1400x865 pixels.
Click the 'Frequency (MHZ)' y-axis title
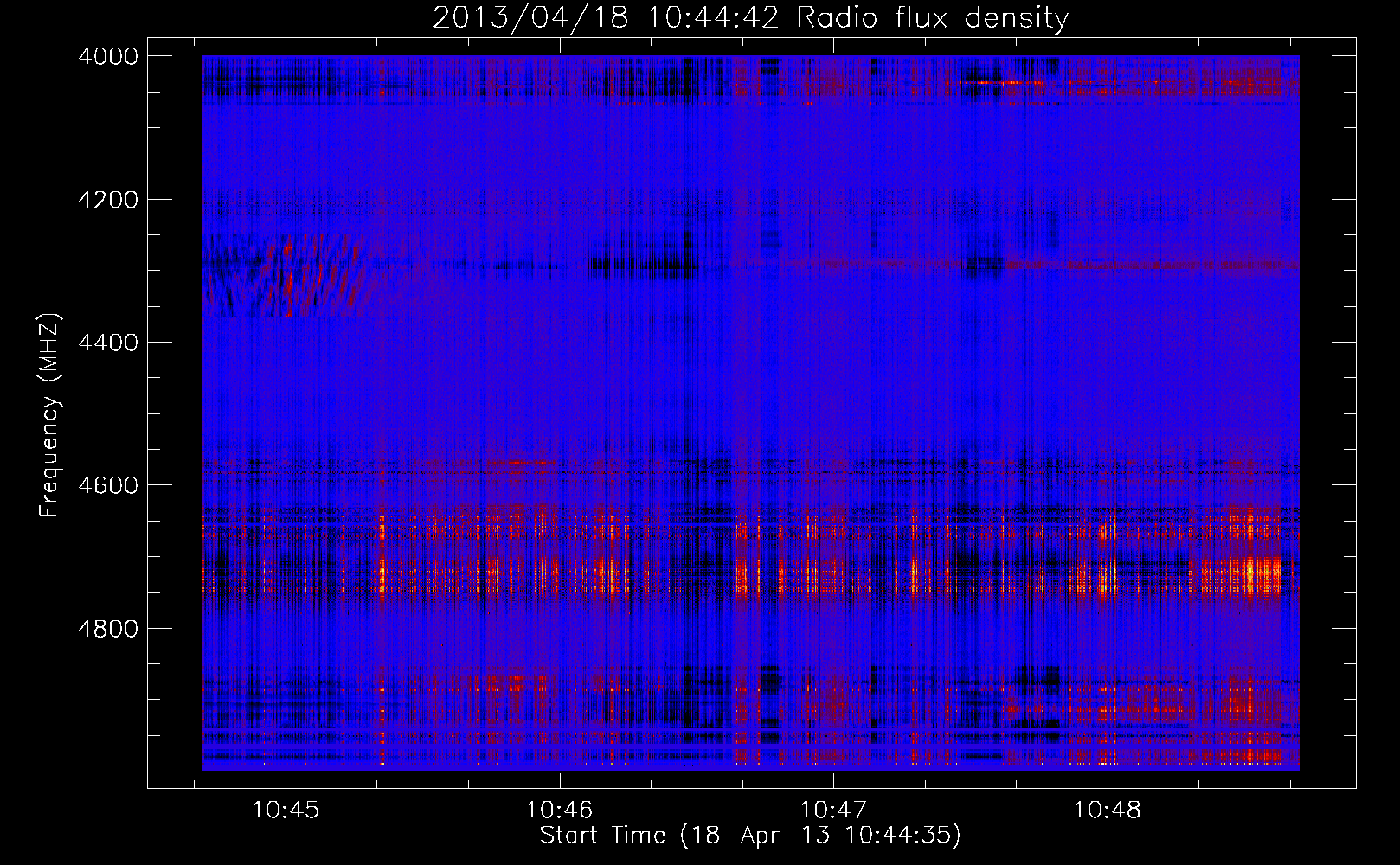[50, 415]
